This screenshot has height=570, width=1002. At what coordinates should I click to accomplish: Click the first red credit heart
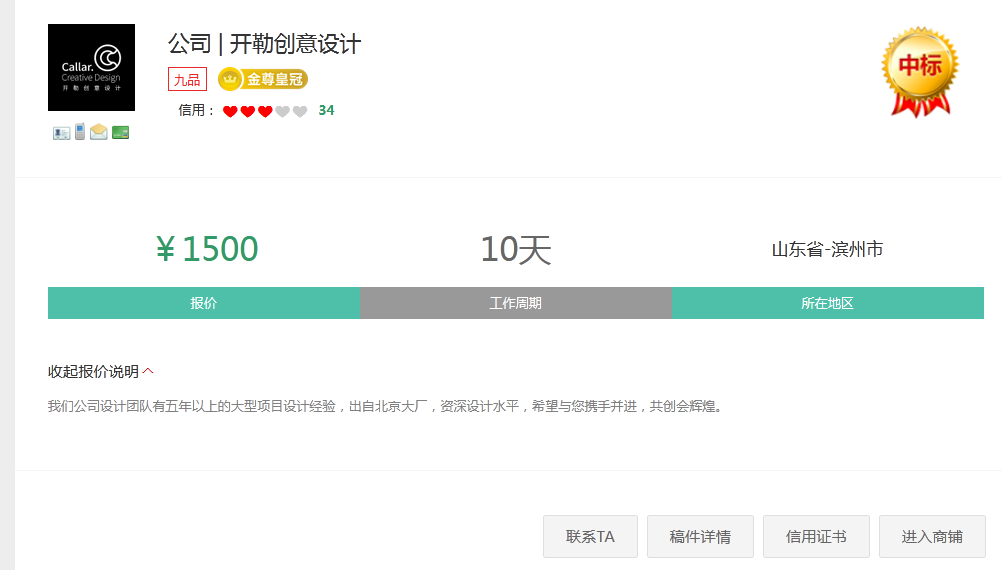[x=230, y=111]
